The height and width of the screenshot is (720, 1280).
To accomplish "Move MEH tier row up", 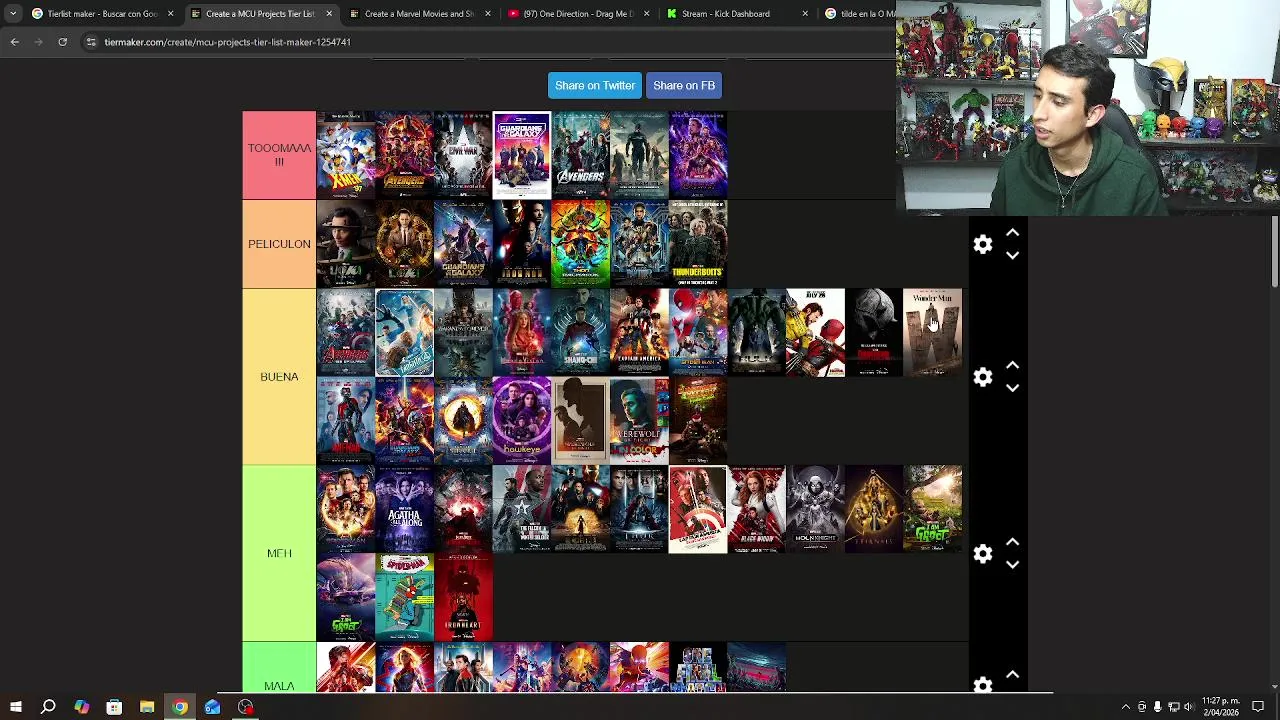I will pos(1012,542).
